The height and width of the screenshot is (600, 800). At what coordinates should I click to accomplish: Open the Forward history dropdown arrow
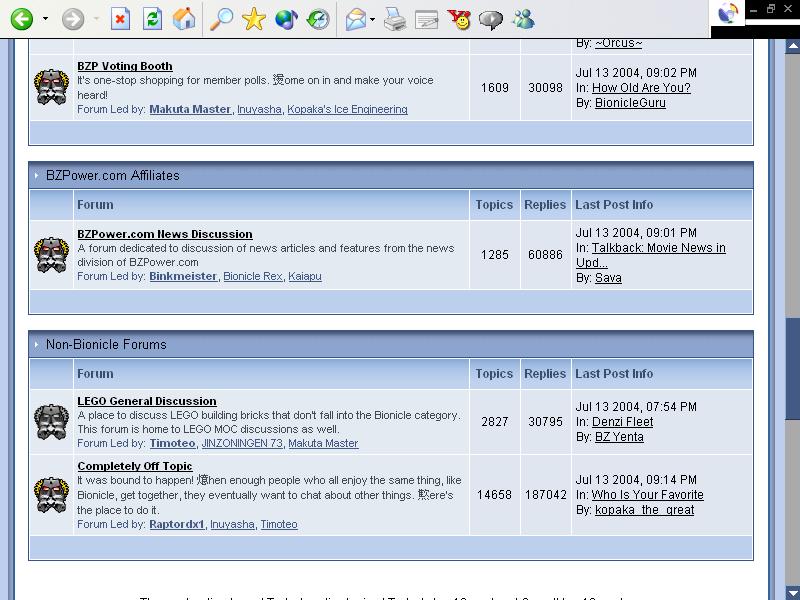pos(96,19)
